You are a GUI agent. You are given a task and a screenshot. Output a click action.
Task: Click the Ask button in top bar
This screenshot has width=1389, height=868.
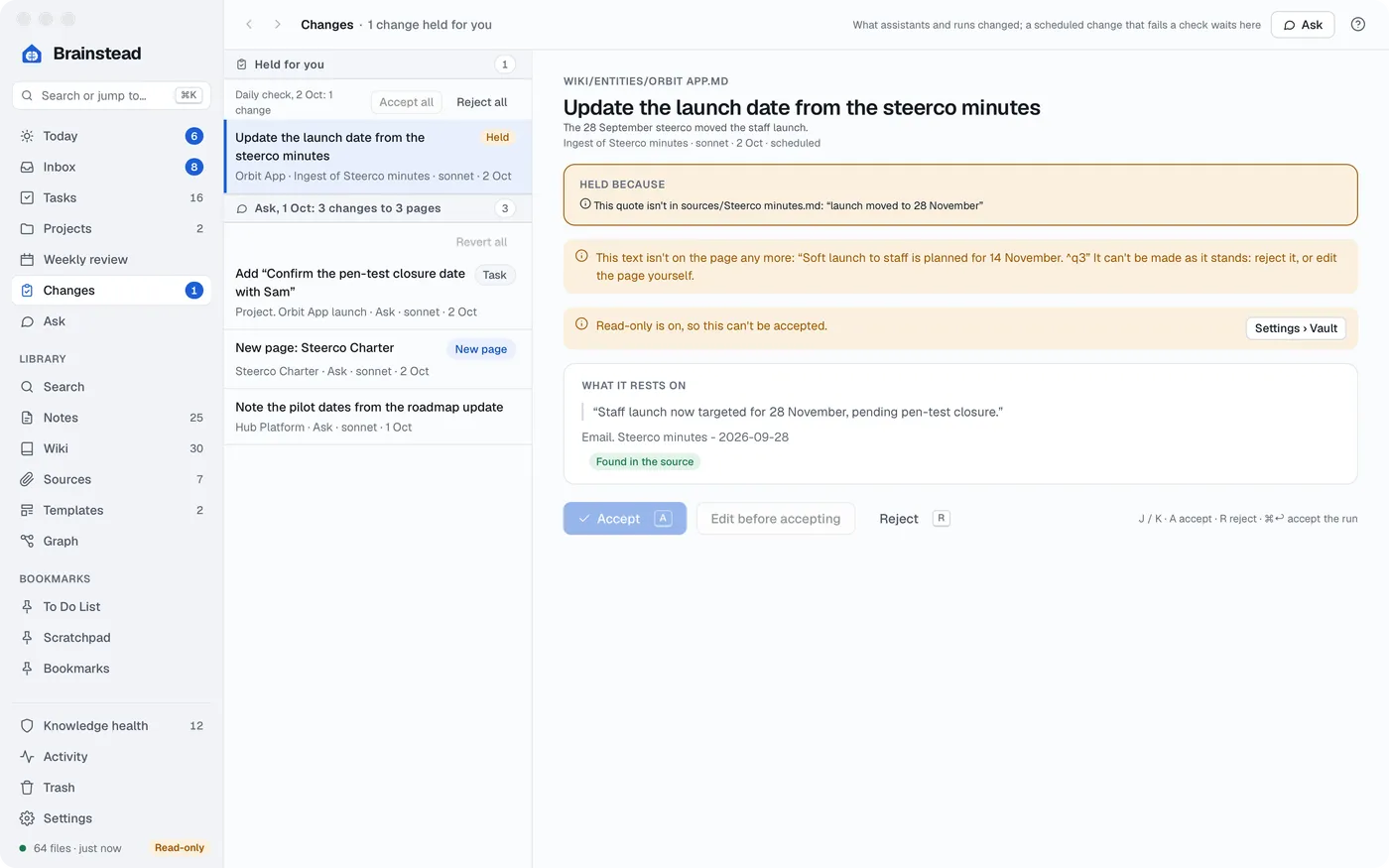1303,25
